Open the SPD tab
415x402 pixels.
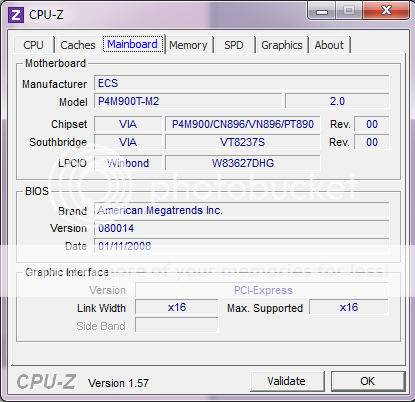(234, 45)
